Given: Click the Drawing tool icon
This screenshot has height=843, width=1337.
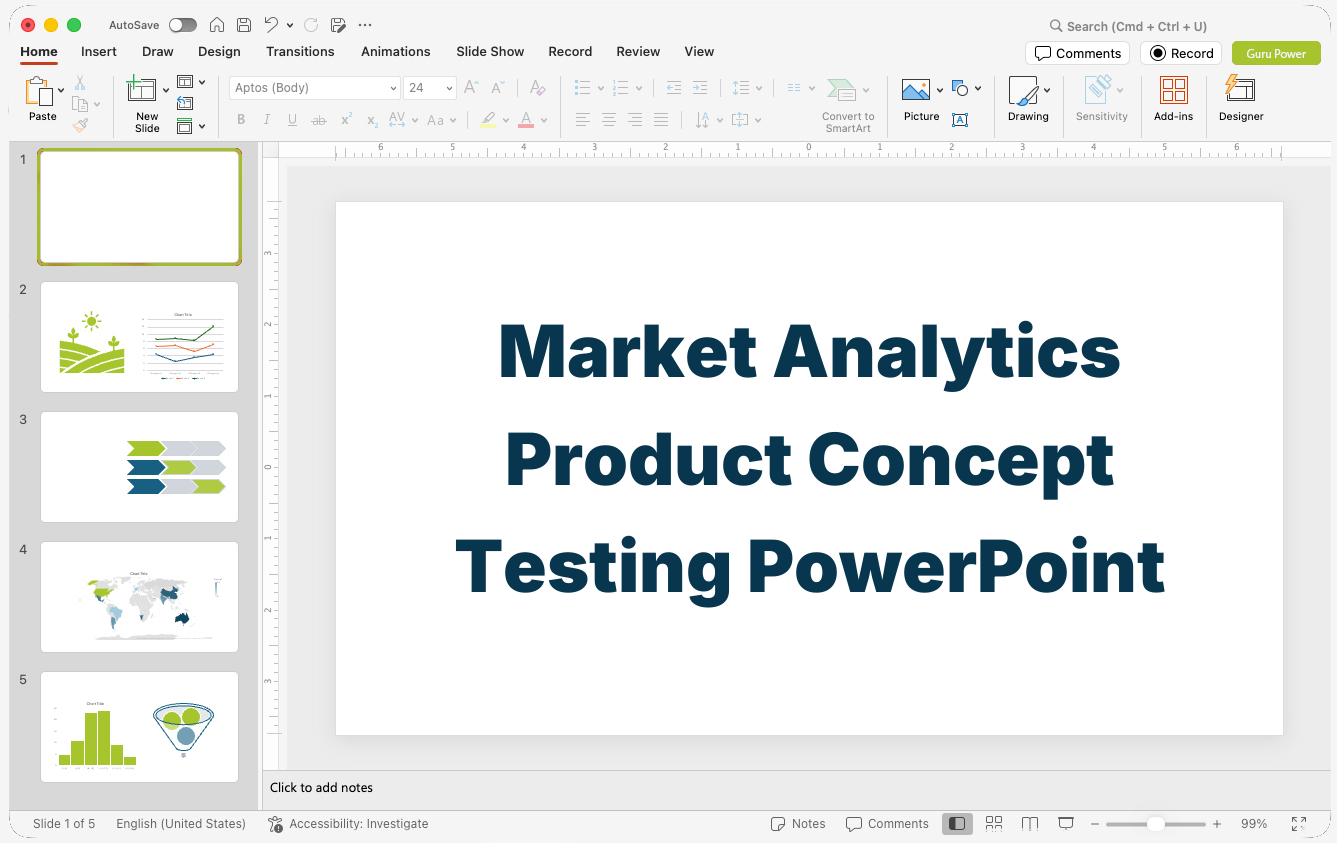Looking at the screenshot, I should coord(1023,91).
